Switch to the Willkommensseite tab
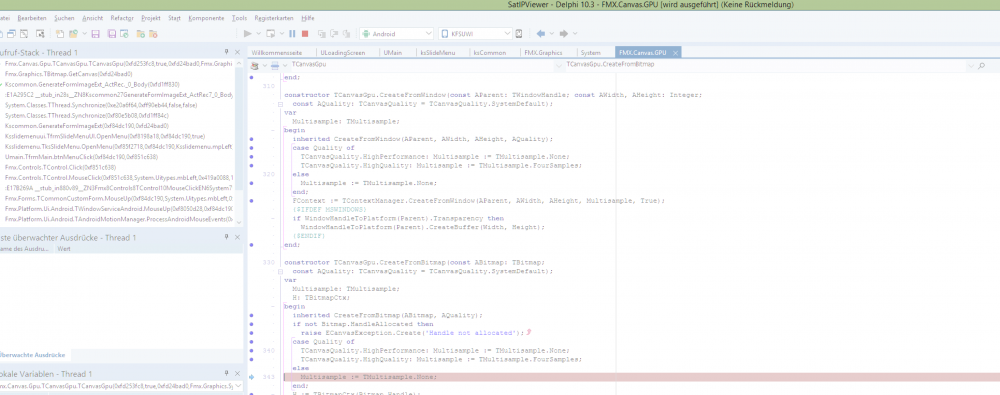The width and height of the screenshot is (1000, 395). pyautogui.click(x=276, y=52)
